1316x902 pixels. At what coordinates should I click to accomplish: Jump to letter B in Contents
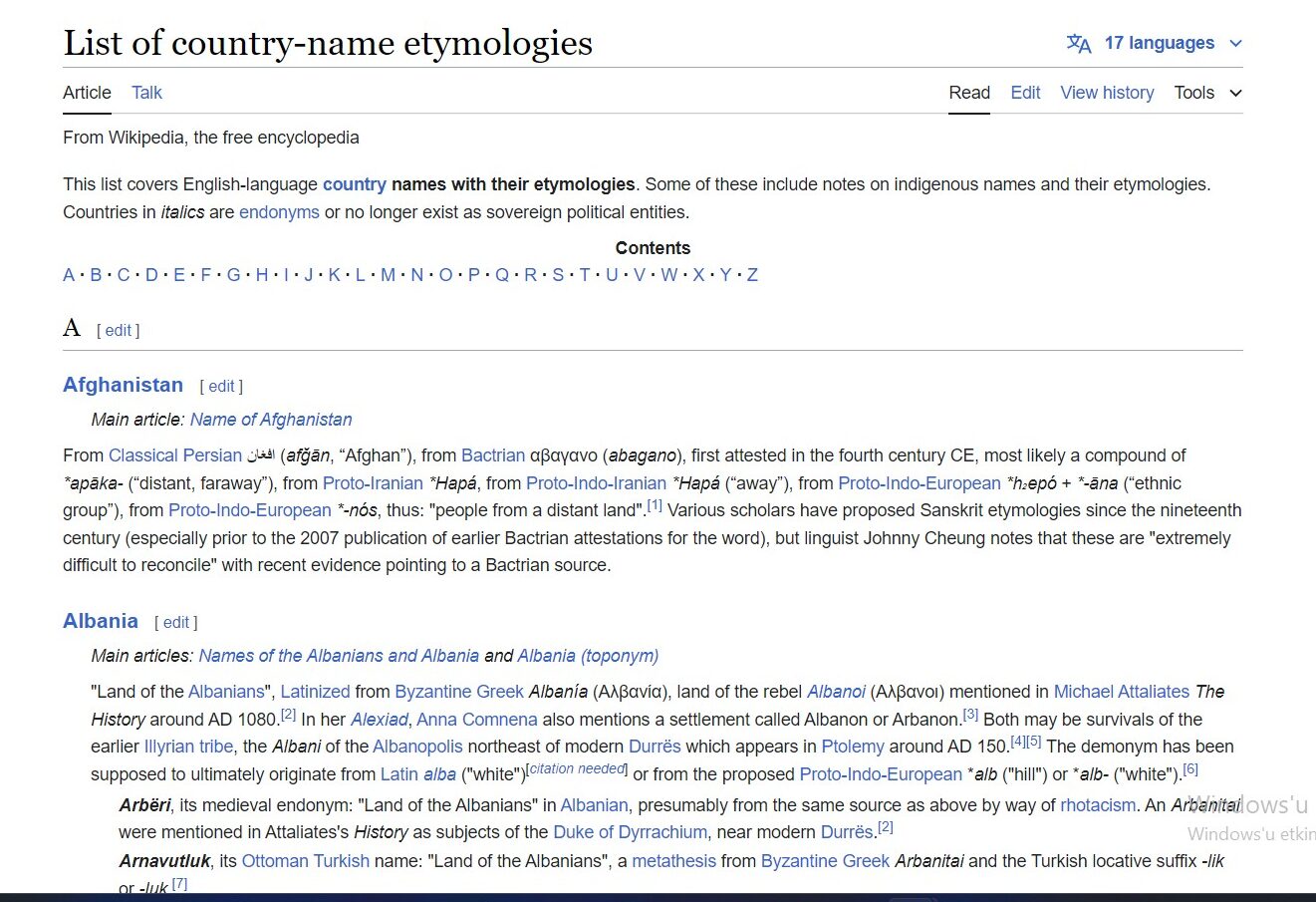tap(96, 275)
